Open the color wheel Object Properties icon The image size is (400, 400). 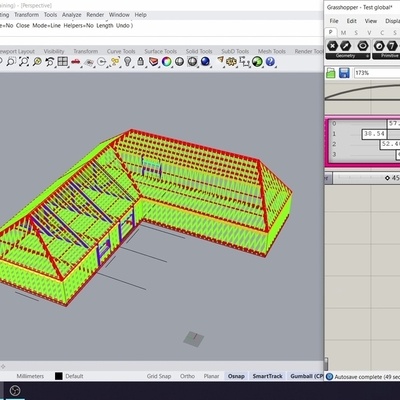[x=166, y=62]
